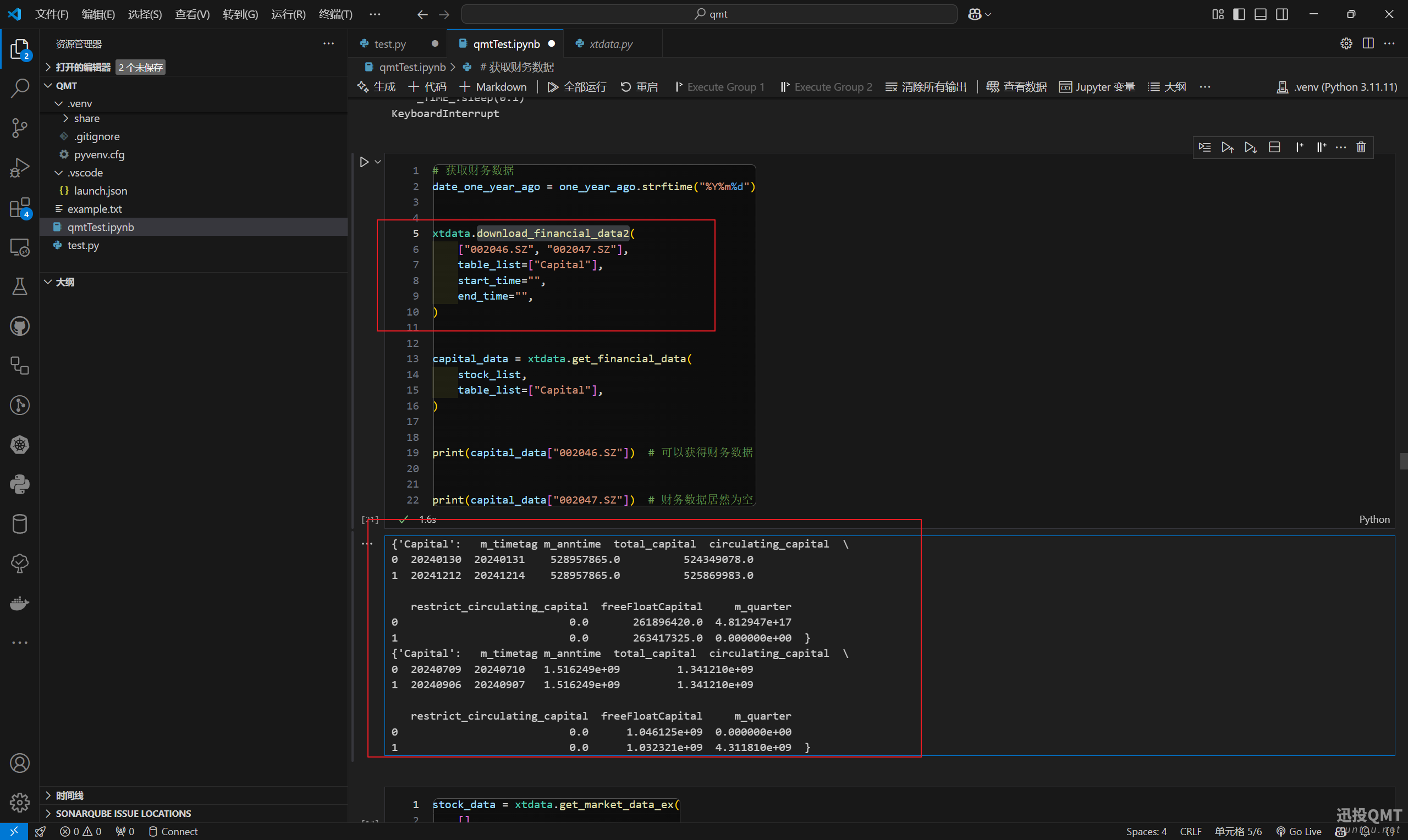Open the Search view in activity bar
This screenshot has height=840, width=1408.
click(x=20, y=89)
